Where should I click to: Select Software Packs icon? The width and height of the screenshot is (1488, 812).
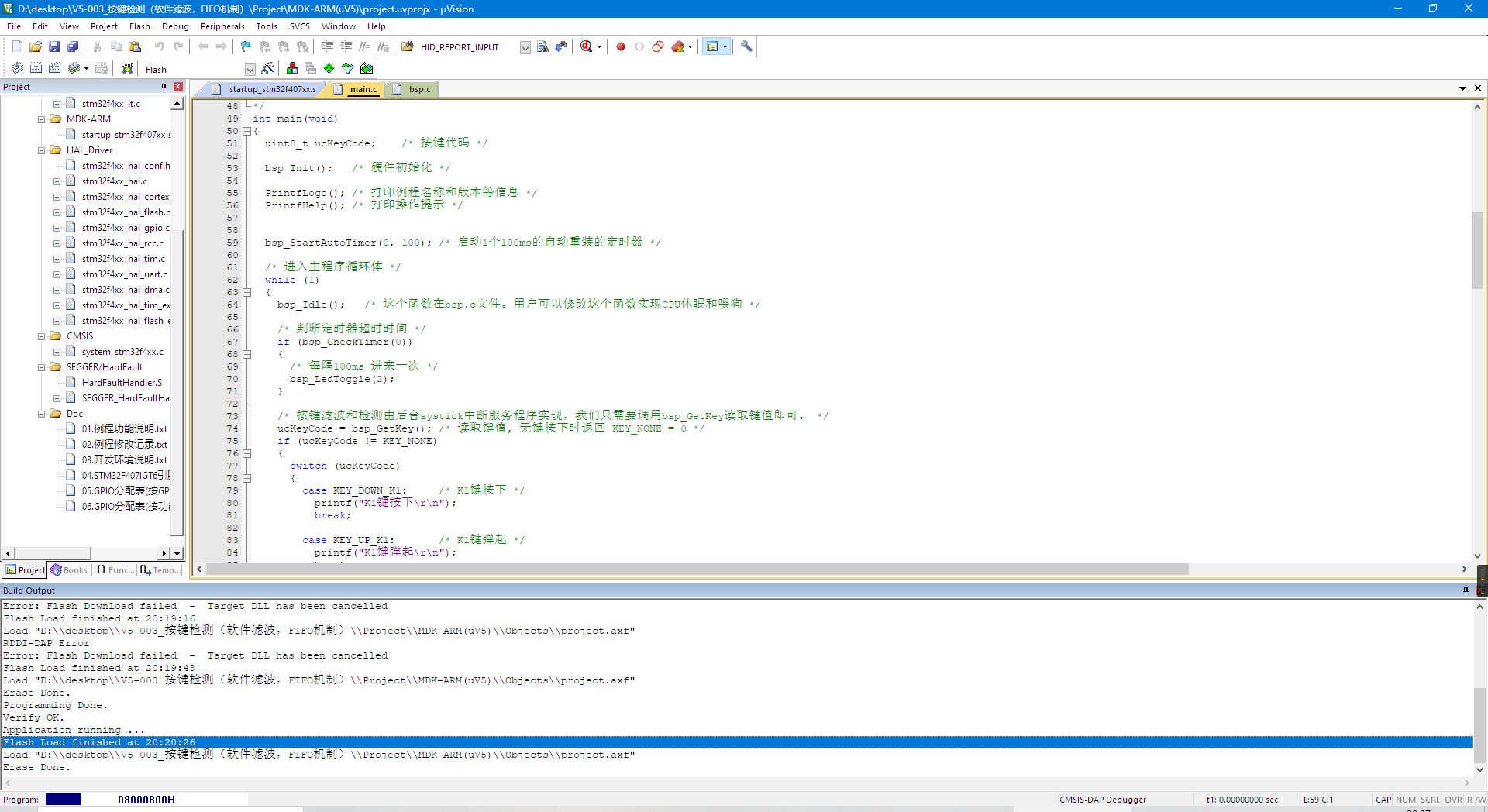point(348,68)
